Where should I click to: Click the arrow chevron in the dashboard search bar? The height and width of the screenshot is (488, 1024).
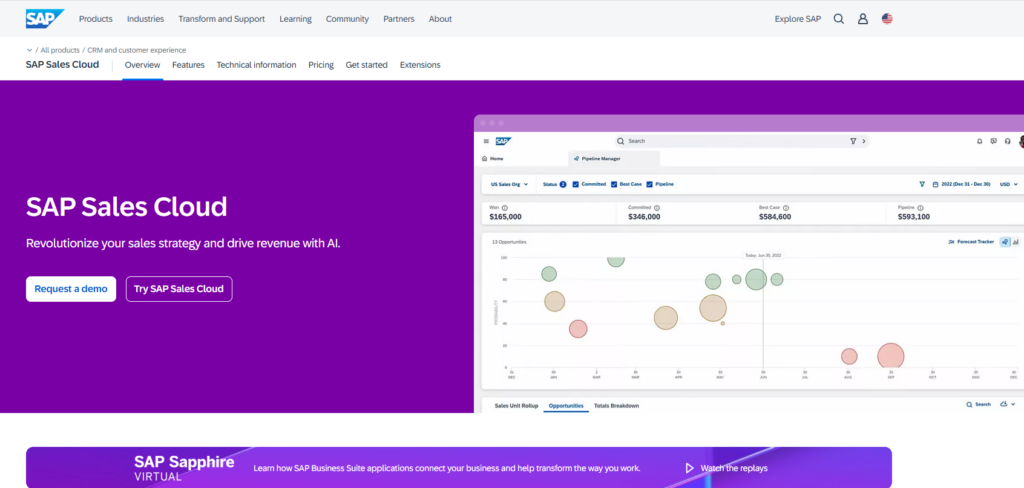pos(863,141)
